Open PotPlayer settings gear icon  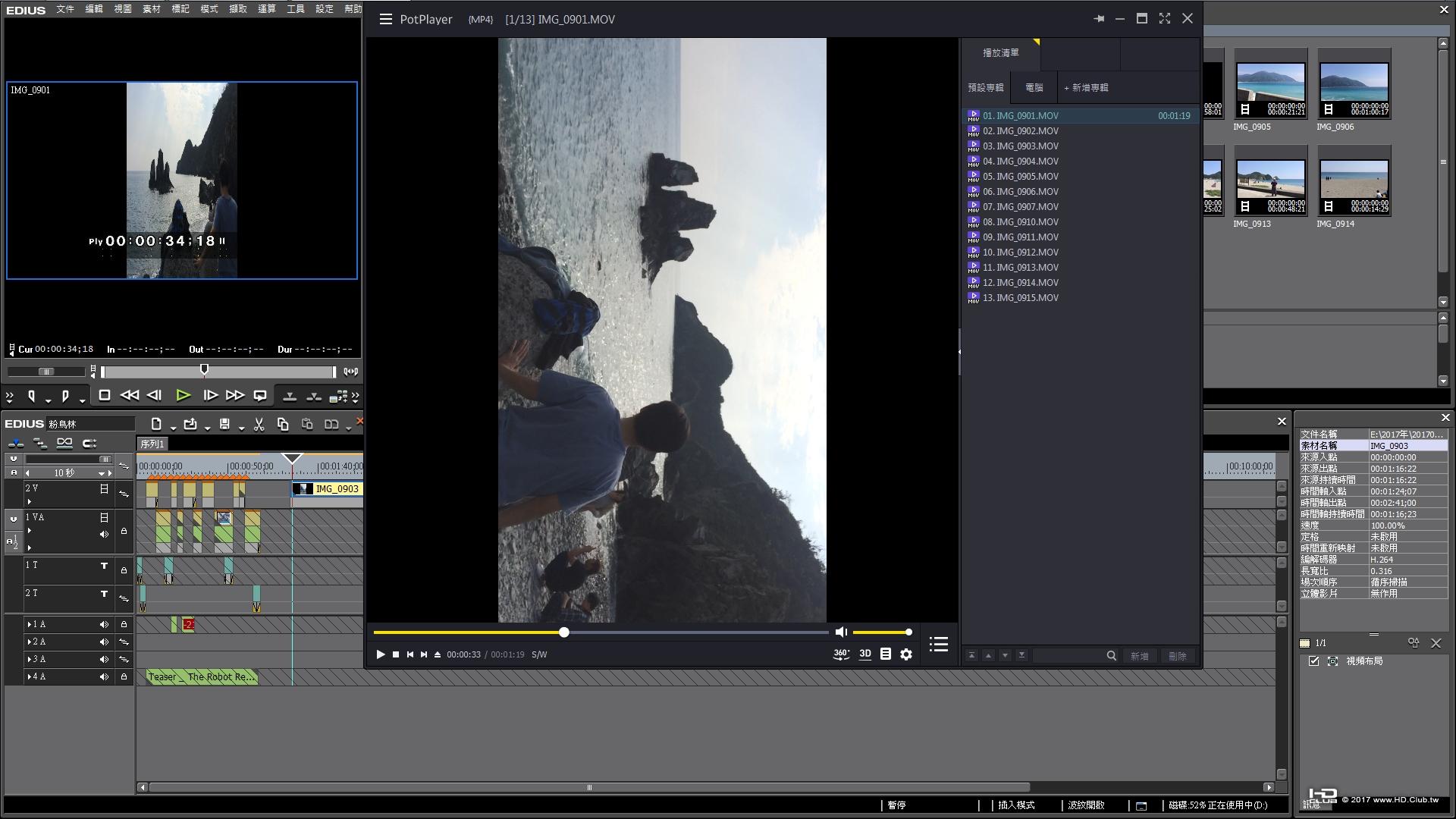click(906, 654)
